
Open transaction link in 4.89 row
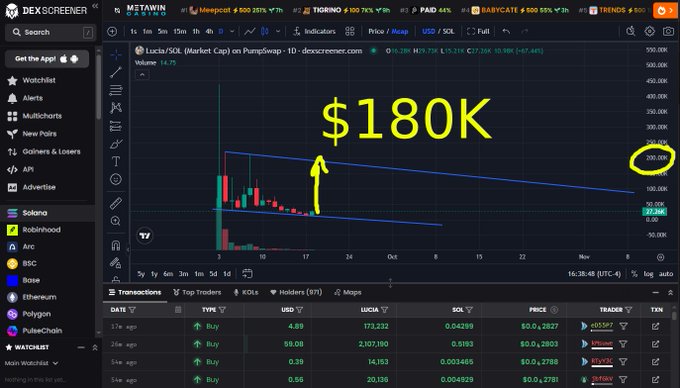655,326
